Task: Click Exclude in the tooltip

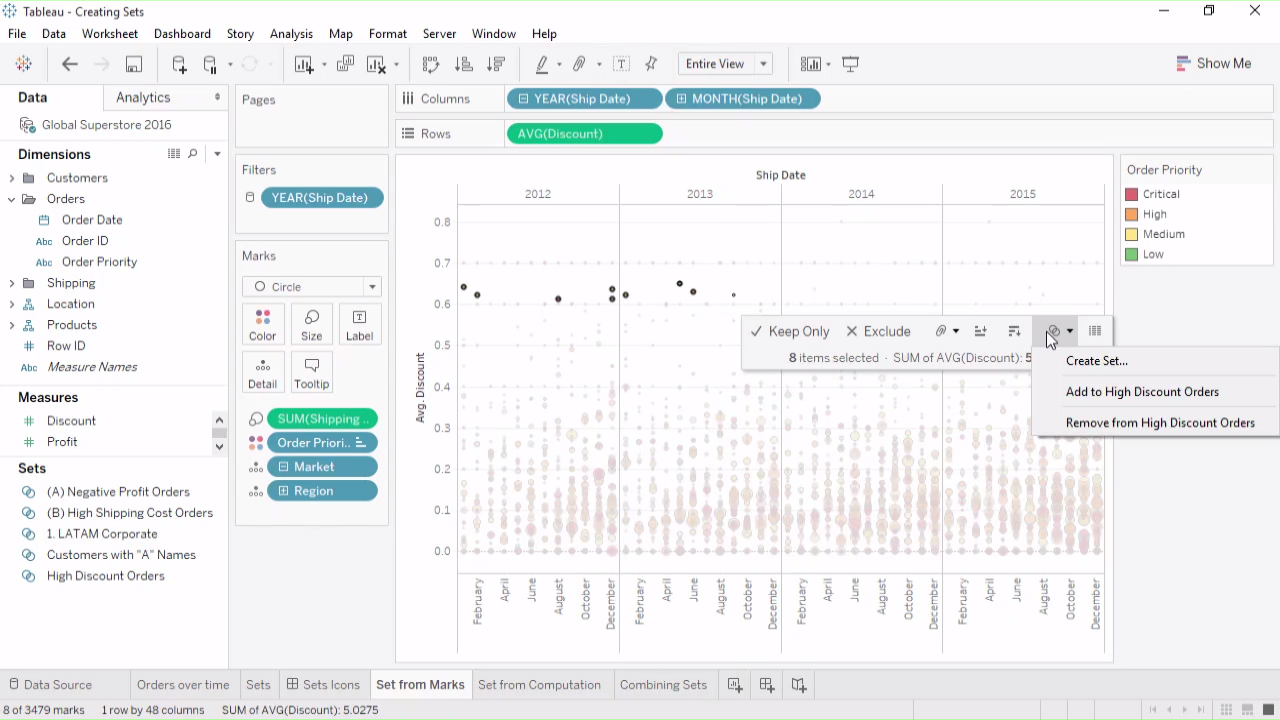Action: point(878,331)
